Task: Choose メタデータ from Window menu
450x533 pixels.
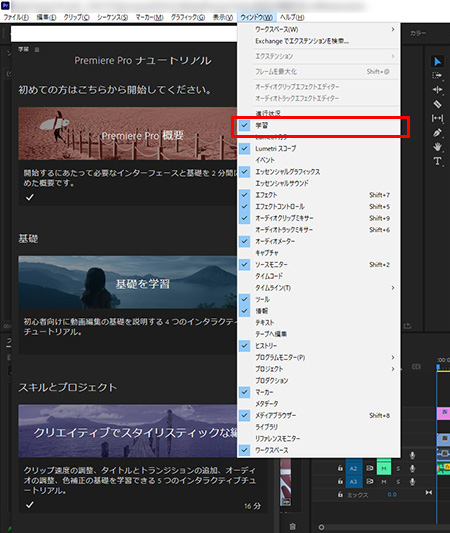Action: pos(318,403)
